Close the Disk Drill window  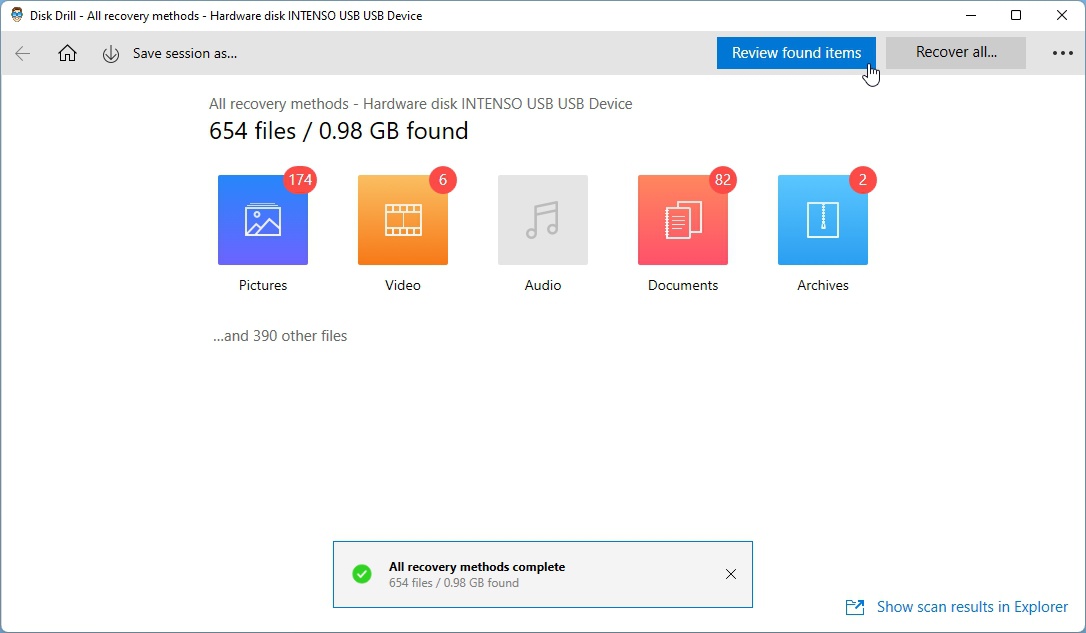click(1062, 15)
